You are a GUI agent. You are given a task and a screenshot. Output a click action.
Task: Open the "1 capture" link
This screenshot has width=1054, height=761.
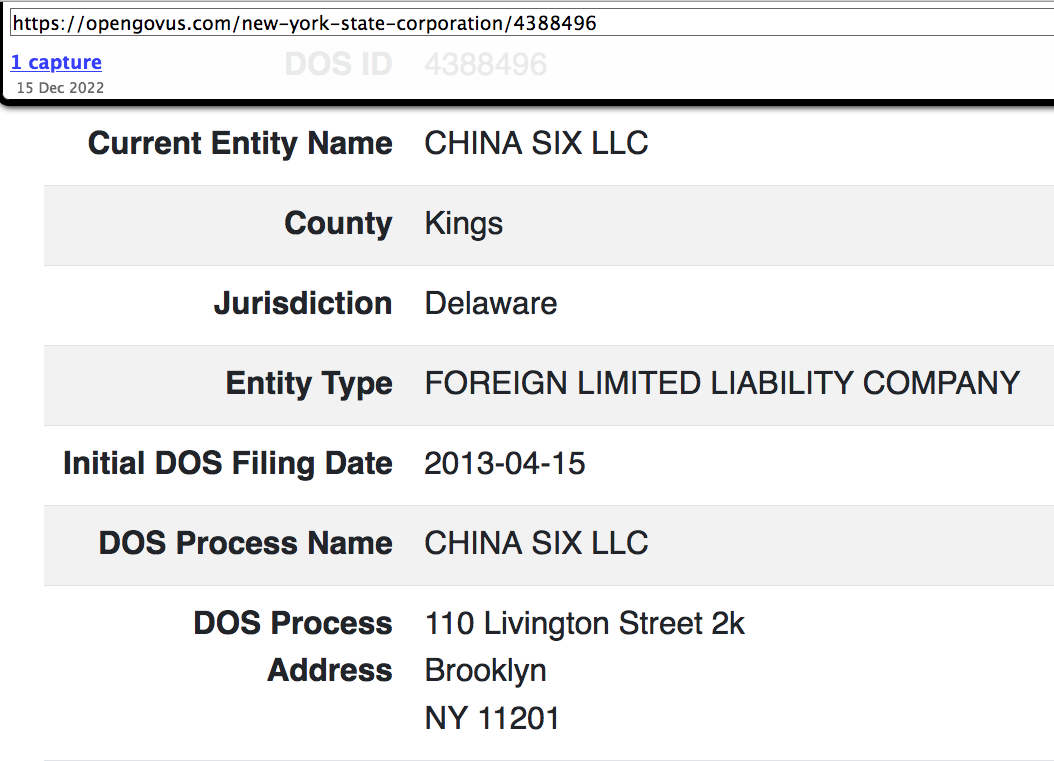[x=56, y=62]
